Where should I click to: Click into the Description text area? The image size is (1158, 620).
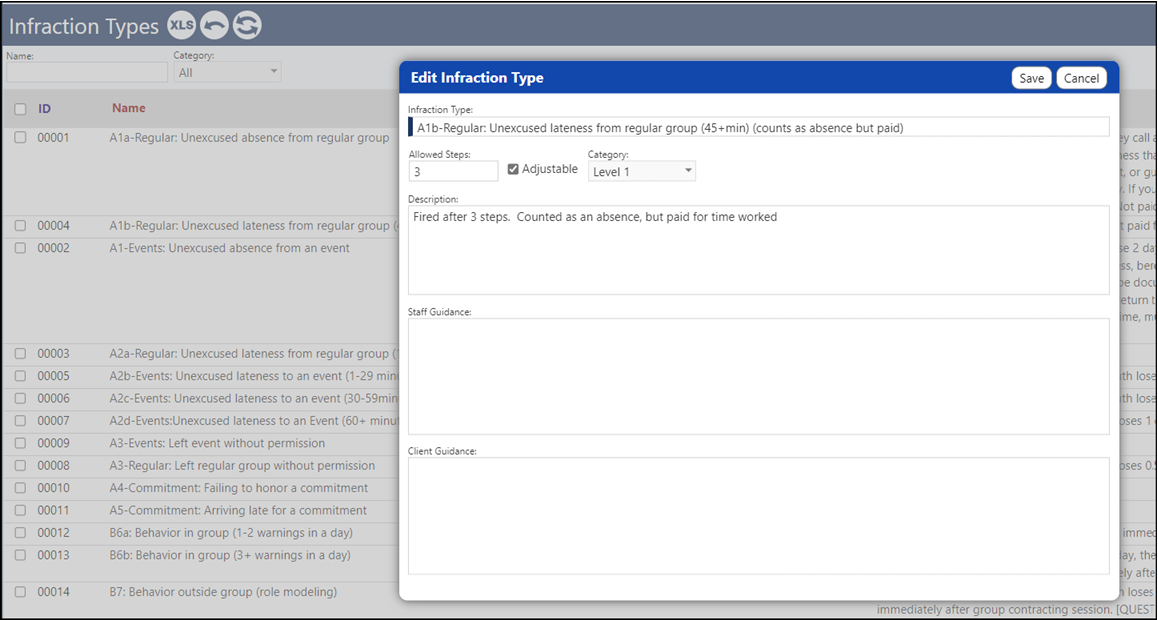click(758, 250)
